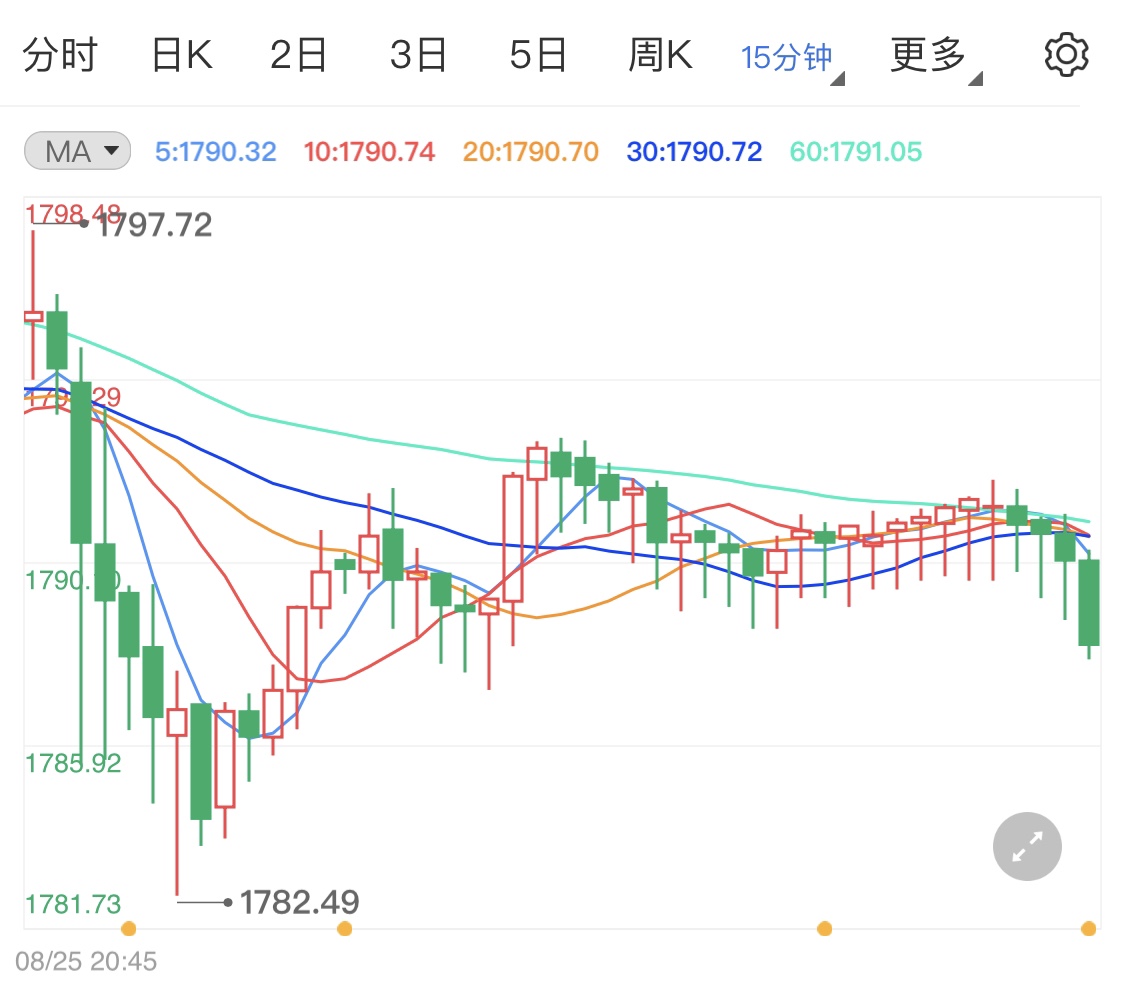
Task: Select the 3日 chart tab
Action: [418, 55]
